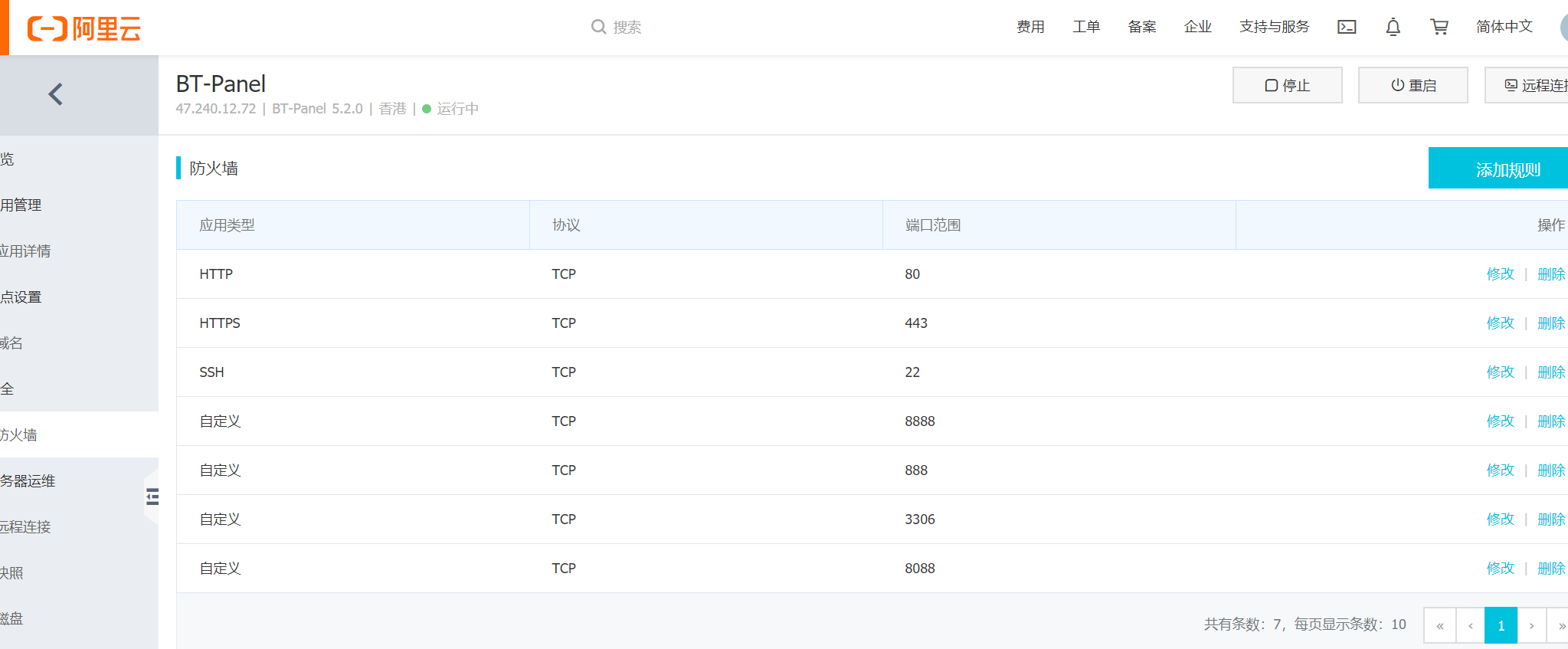This screenshot has height=649, width=1568.
Task: Click 删除 for the HTTPS rule
Action: [1551, 323]
